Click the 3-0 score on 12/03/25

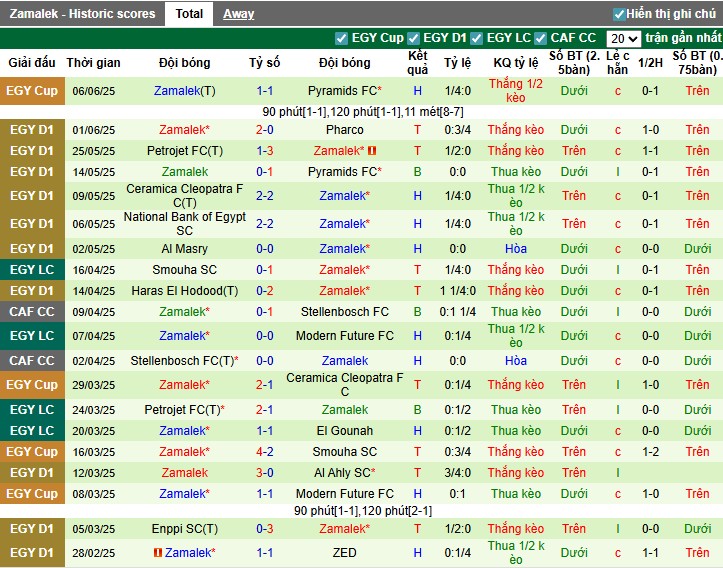click(x=265, y=473)
